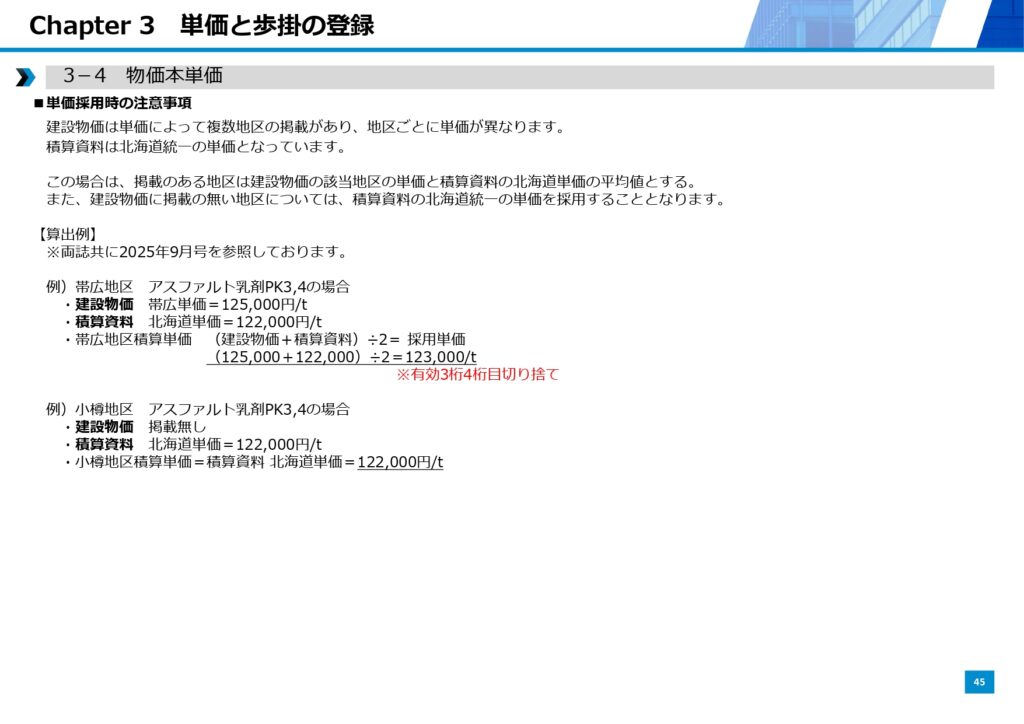Click the 掲載無し text in the Otaru example
Image resolution: width=1024 pixels, height=724 pixels.
(177, 427)
